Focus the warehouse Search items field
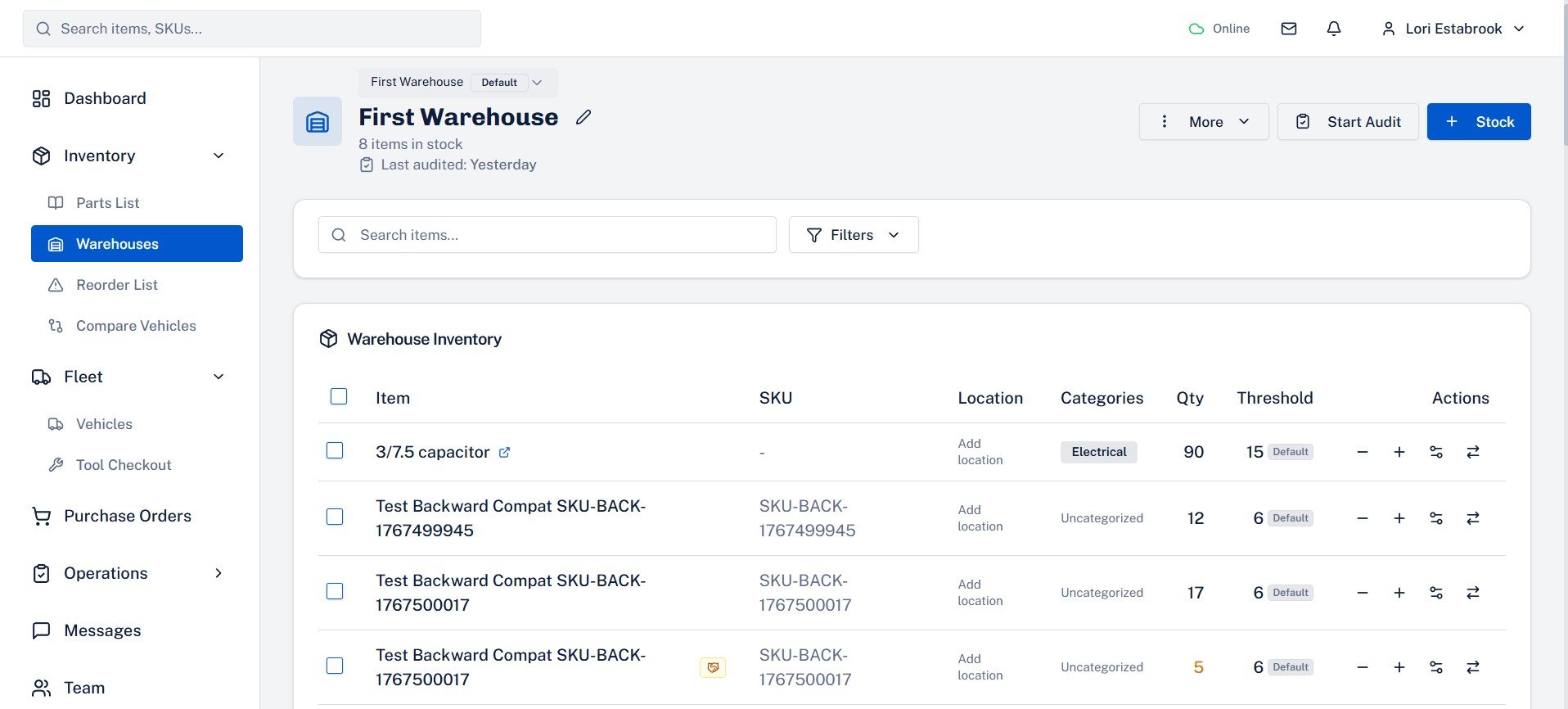 click(x=556, y=235)
